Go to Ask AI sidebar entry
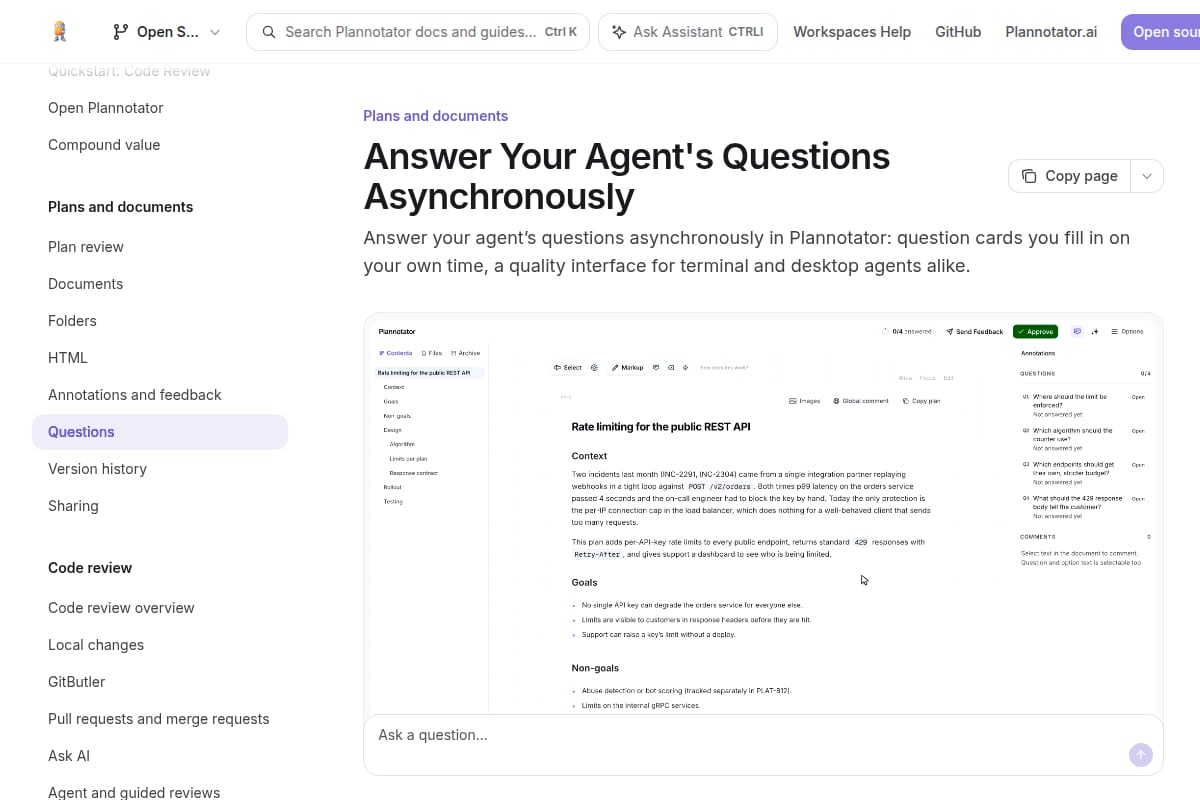1200x800 pixels. pos(69,756)
